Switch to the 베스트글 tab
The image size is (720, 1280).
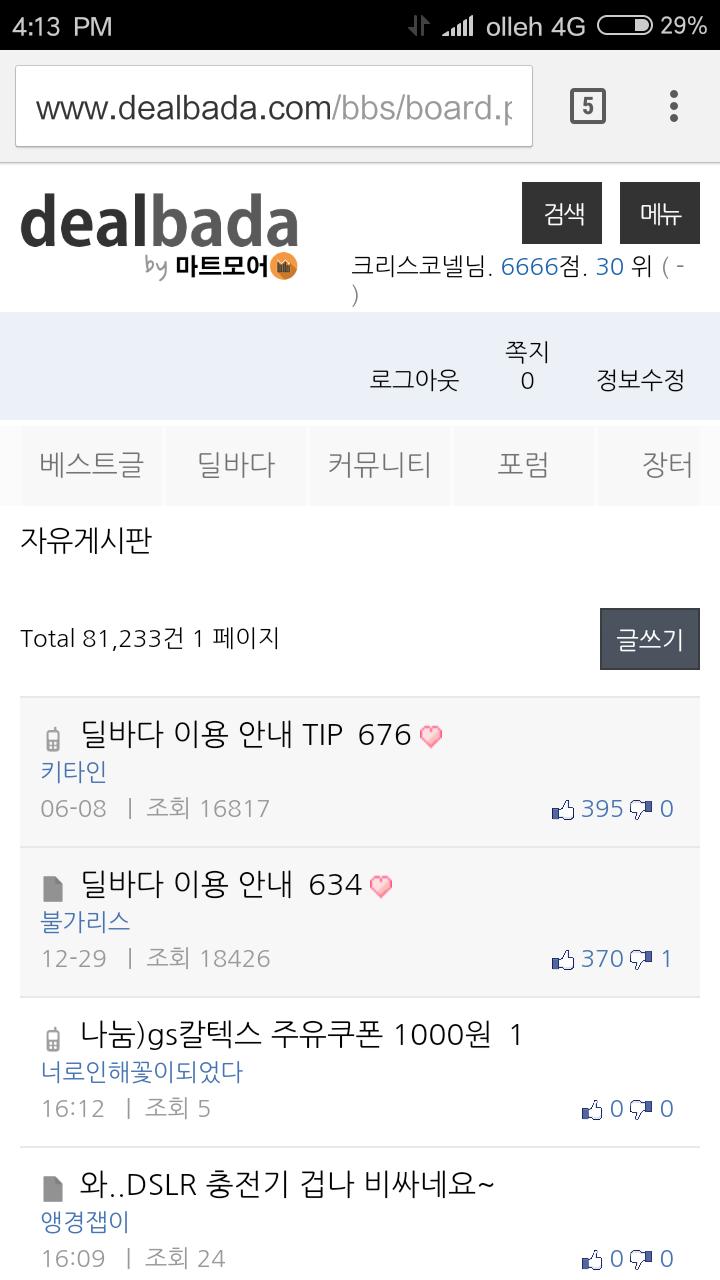click(x=92, y=465)
